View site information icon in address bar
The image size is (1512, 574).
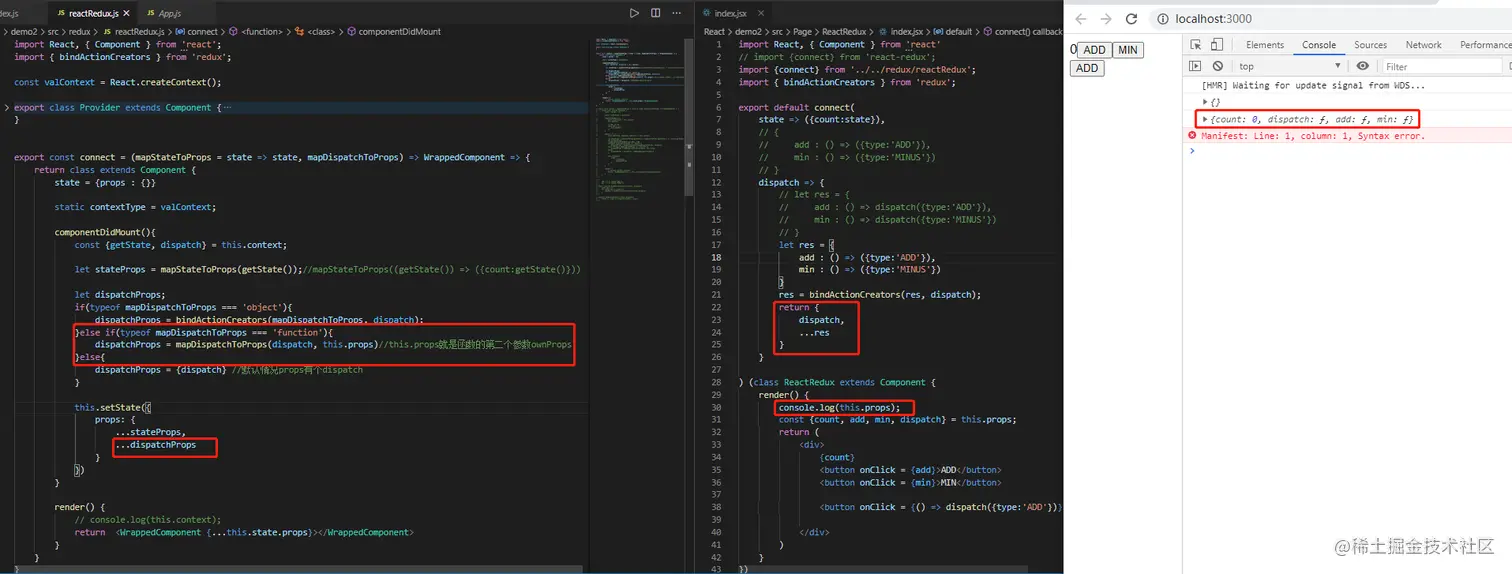1163,19
